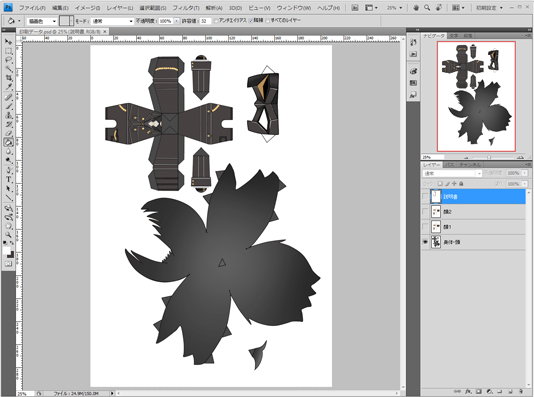The image size is (534, 397).
Task: Uncheck the 隣接 checkbox
Action: coord(251,21)
